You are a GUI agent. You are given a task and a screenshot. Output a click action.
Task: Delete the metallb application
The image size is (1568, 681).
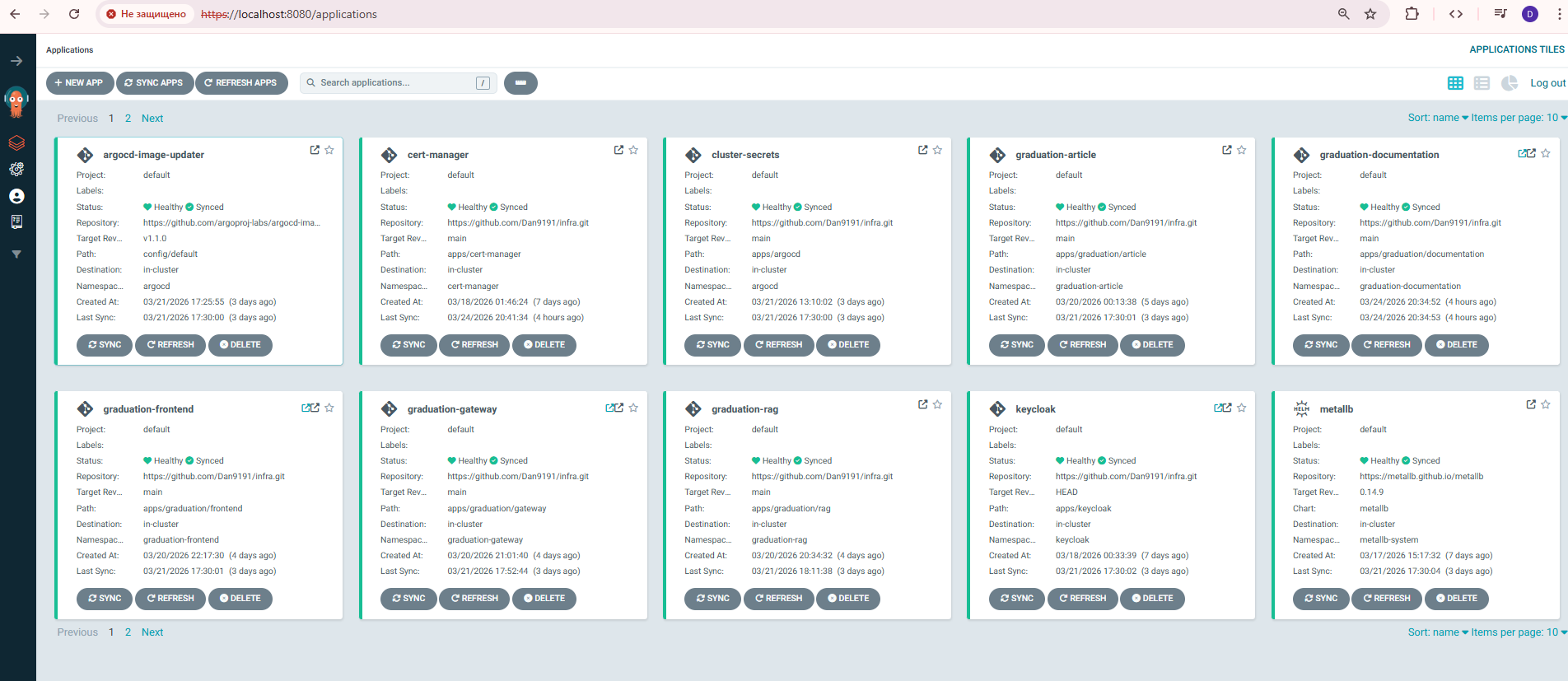point(1456,599)
